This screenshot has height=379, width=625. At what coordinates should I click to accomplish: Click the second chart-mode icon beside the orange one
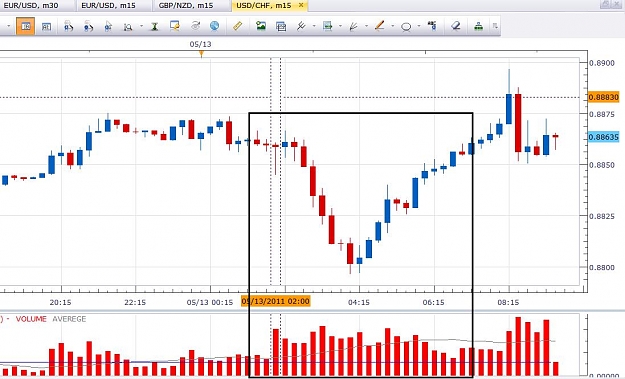point(46,26)
